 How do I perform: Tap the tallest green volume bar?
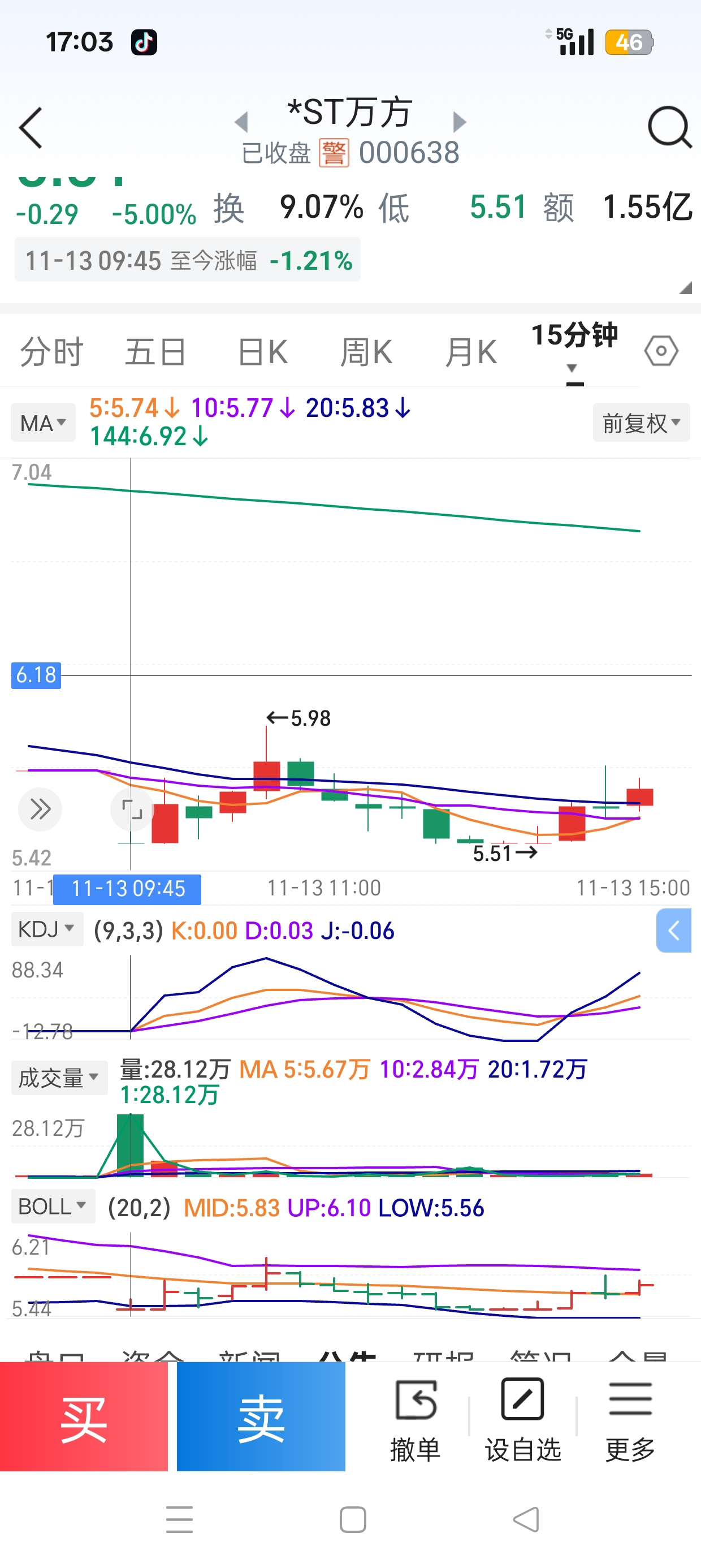[x=130, y=1144]
